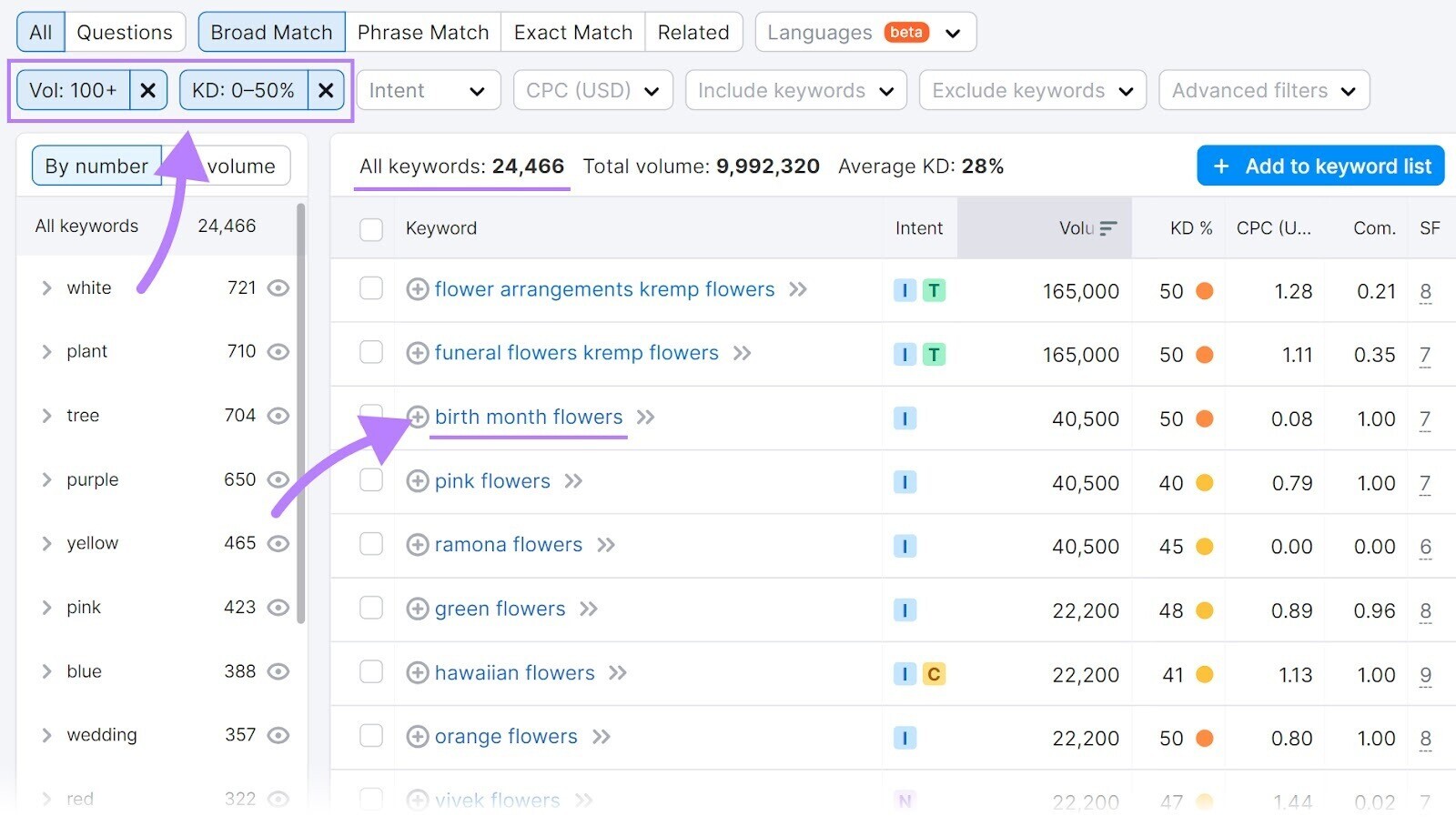Viewport: 1456px width, 826px height.
Task: Select the Exact Match tab
Action: pyautogui.click(x=572, y=31)
